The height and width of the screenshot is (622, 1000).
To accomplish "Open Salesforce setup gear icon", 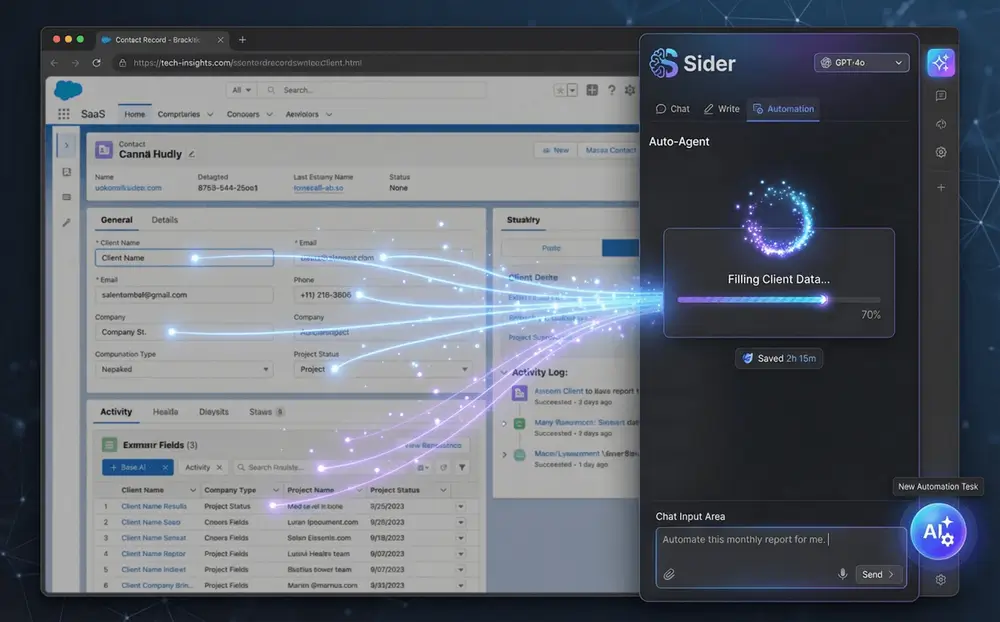I will pos(630,90).
